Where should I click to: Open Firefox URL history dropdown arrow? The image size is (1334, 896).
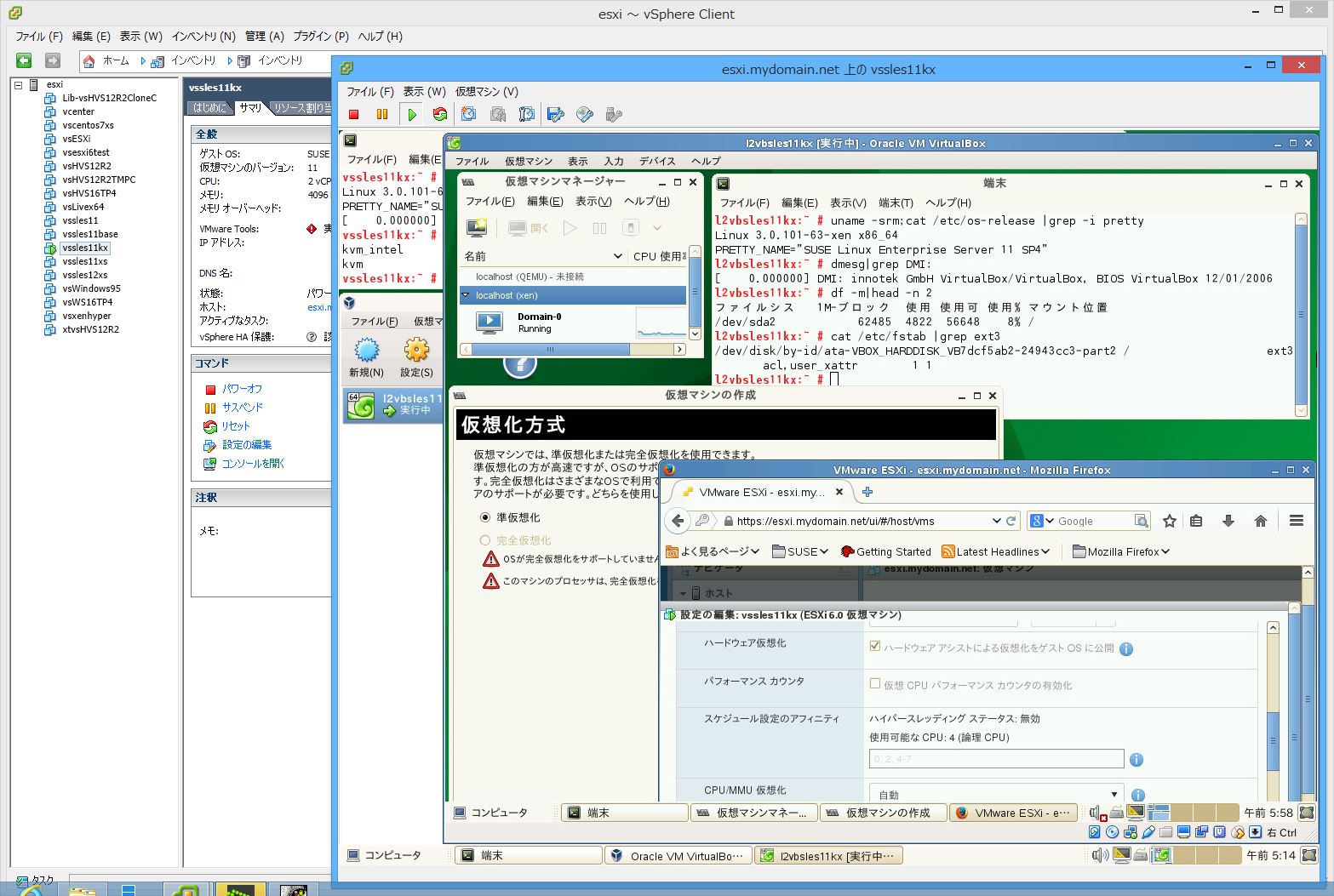click(x=997, y=521)
